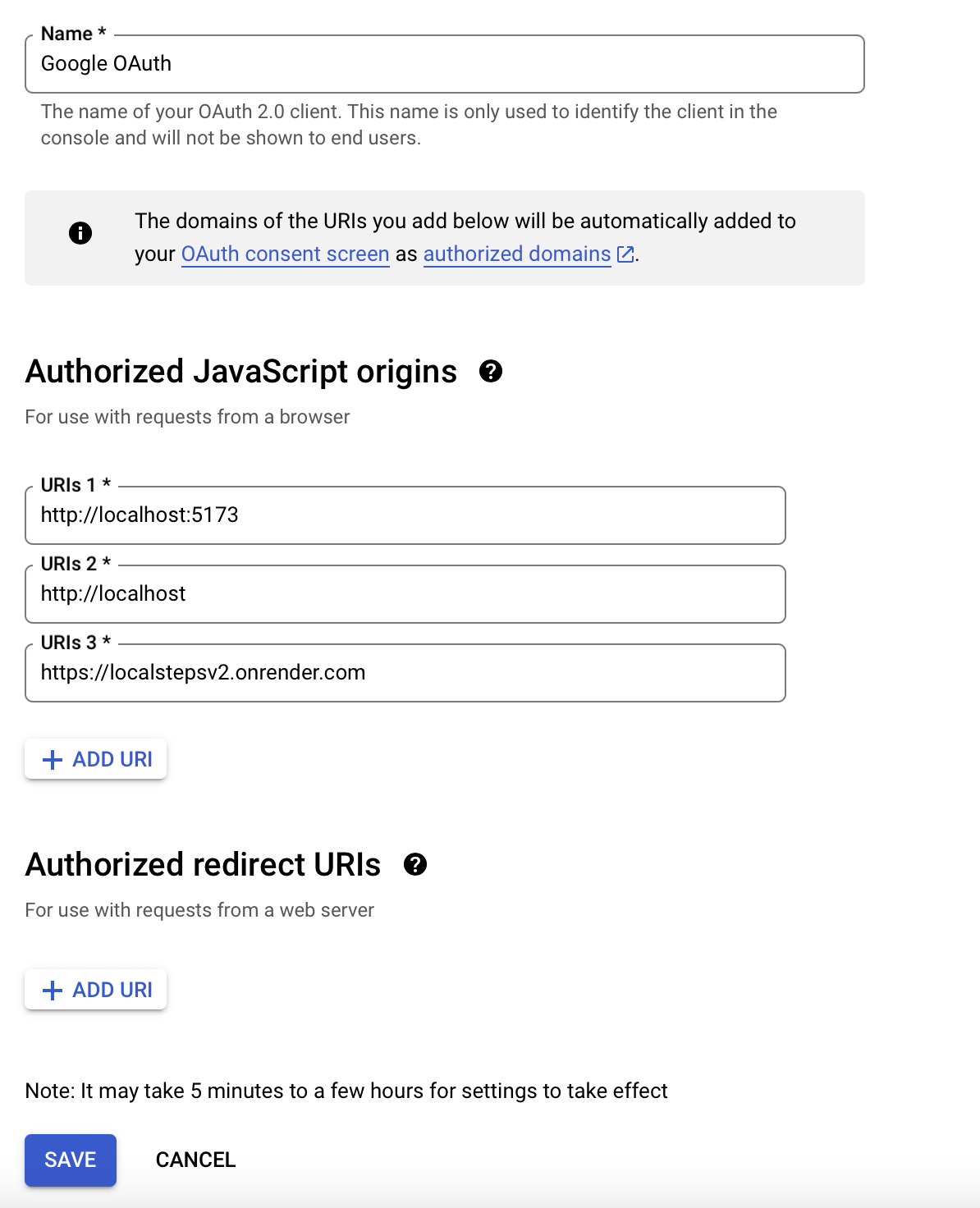This screenshot has height=1208, width=980.
Task: Cancel editing the OAuth client
Action: [195, 1160]
